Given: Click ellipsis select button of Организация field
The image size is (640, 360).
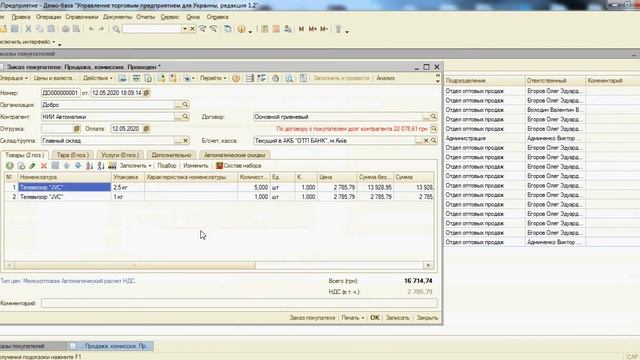Looking at the screenshot, I should pos(178,105).
